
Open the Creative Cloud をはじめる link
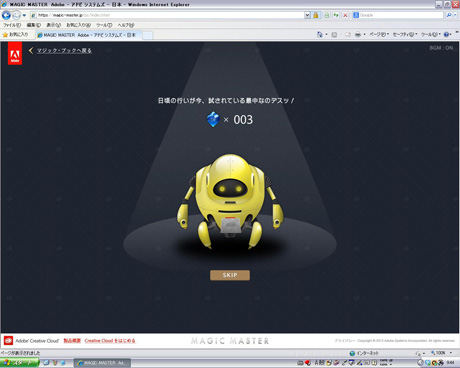click(x=110, y=341)
